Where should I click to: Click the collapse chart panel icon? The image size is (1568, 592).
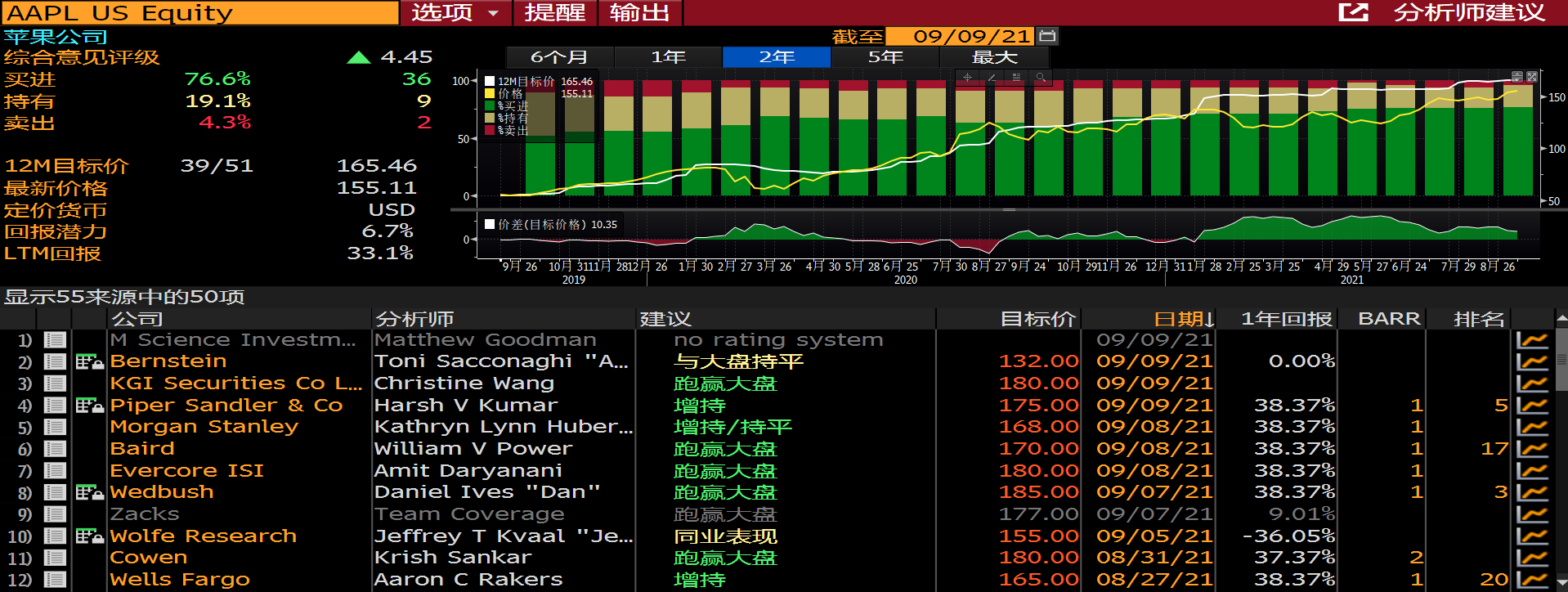(x=1517, y=77)
